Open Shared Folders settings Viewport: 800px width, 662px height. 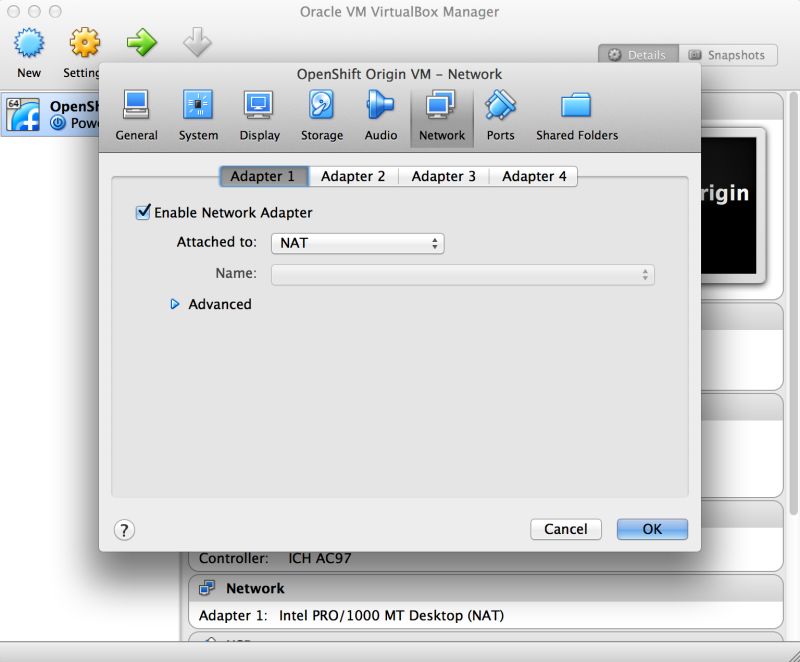[576, 110]
